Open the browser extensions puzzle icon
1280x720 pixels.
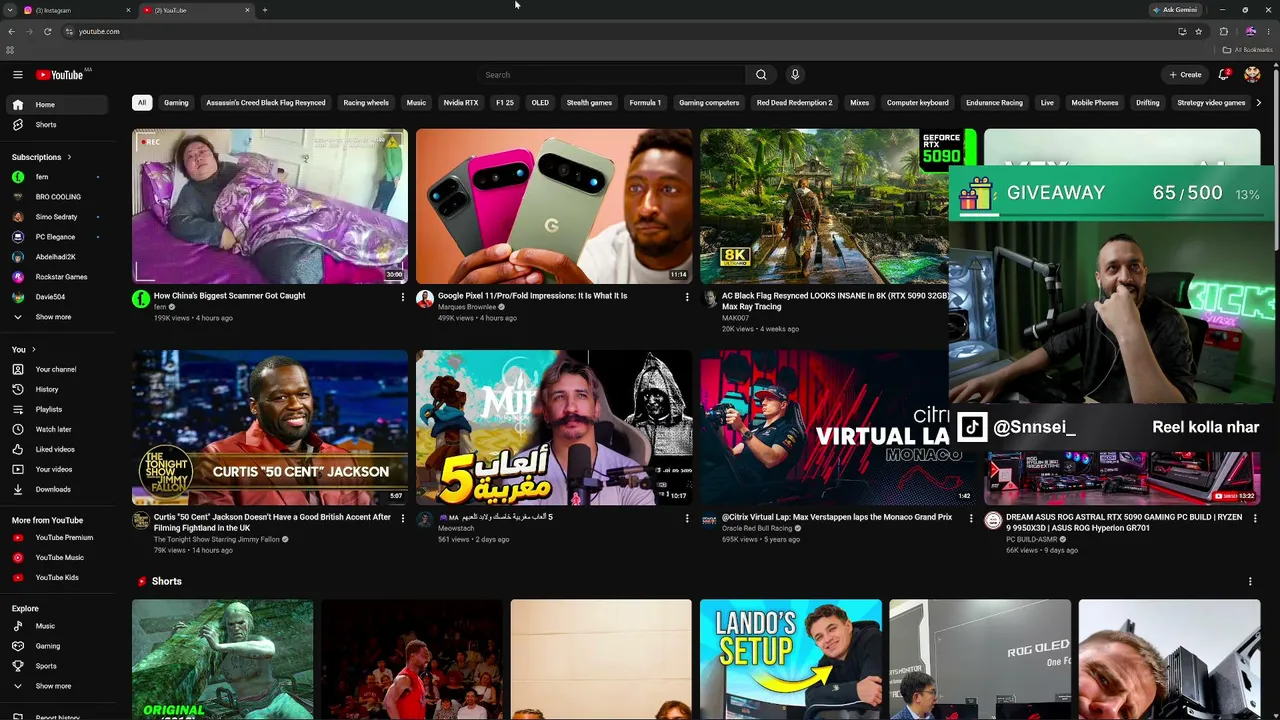pos(1224,31)
